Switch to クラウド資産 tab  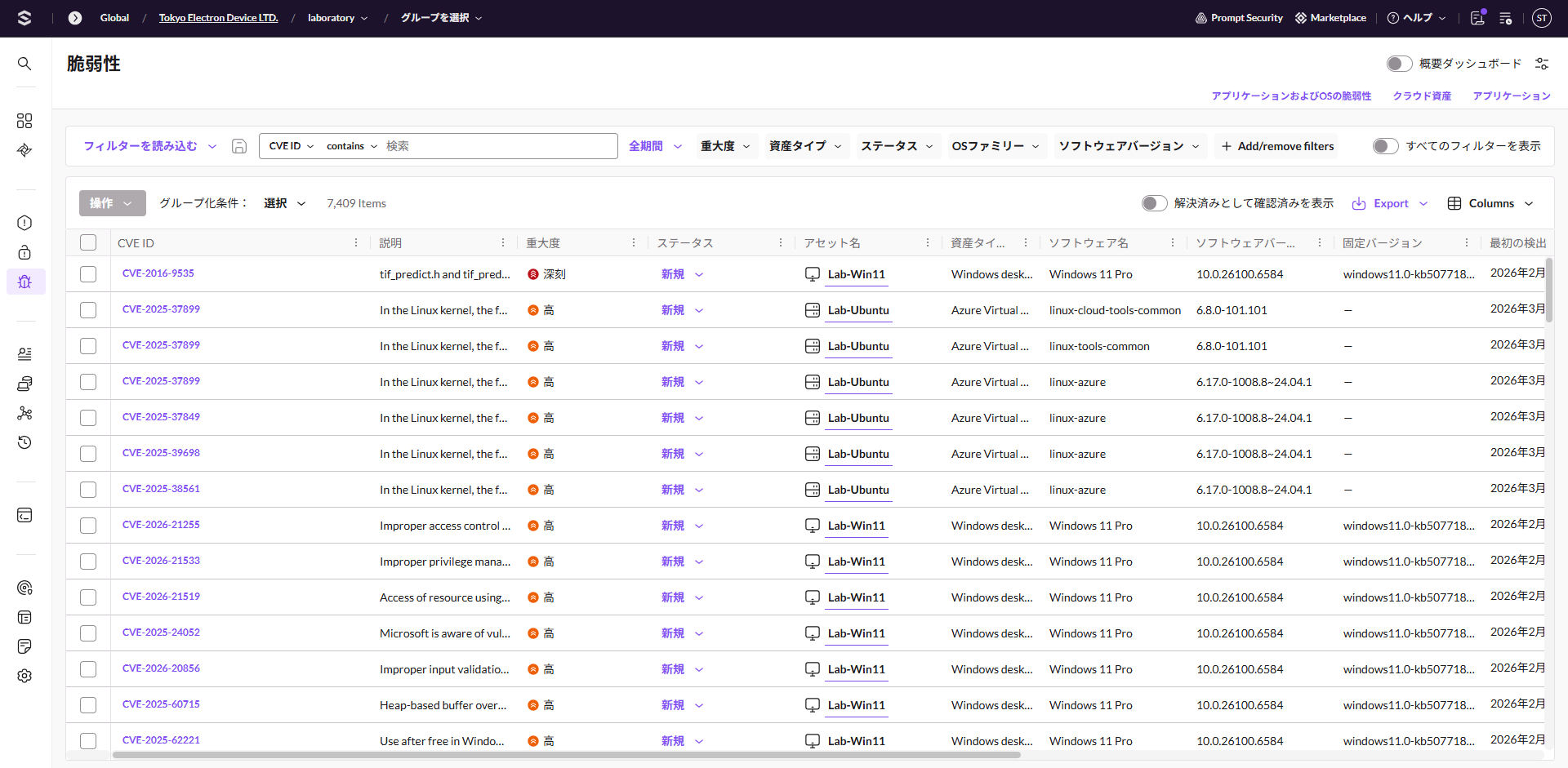click(x=1422, y=96)
